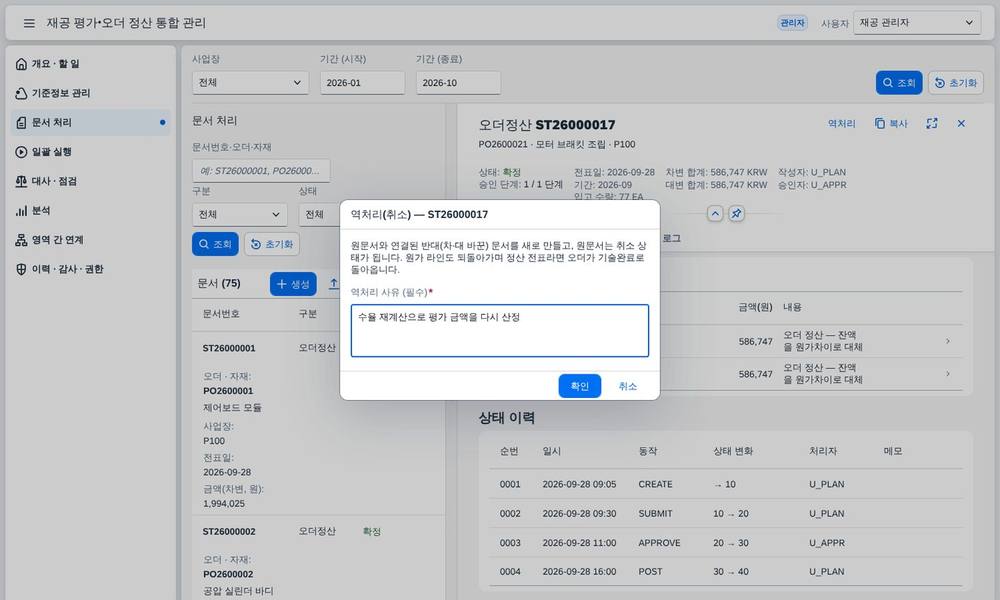The width and height of the screenshot is (1000, 600).
Task: Select 문서 처리 sidebar menu
Action: [91, 122]
